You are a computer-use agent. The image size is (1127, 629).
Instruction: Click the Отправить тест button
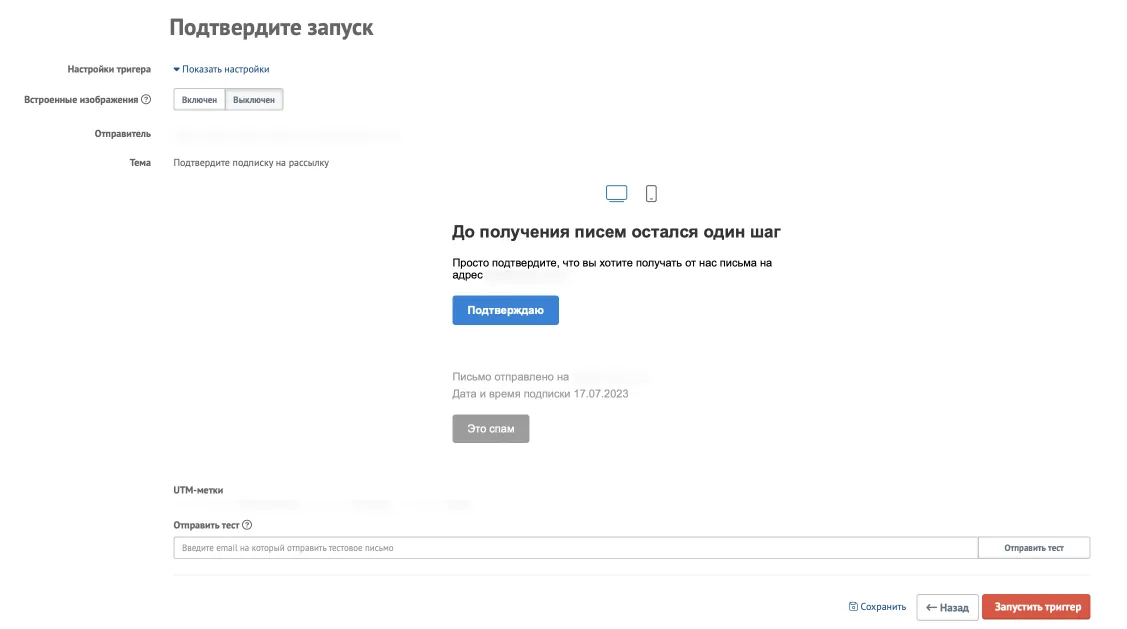[1034, 548]
